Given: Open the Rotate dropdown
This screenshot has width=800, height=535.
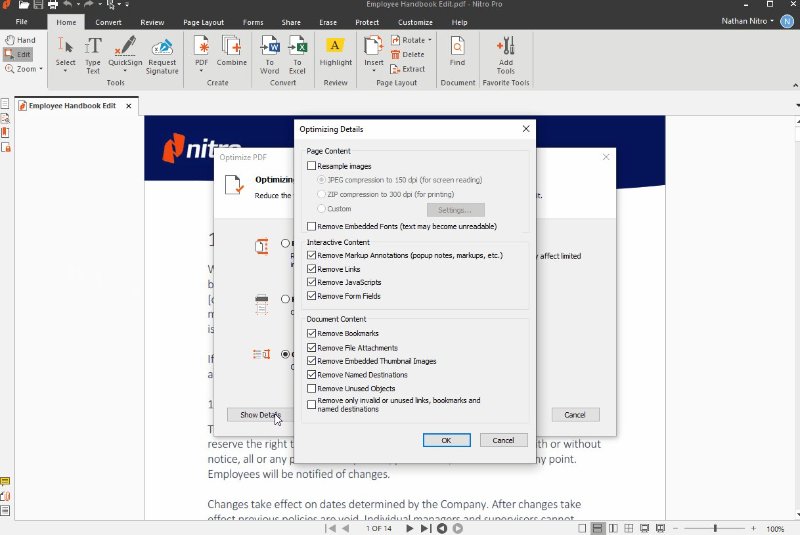Looking at the screenshot, I should click(x=430, y=40).
